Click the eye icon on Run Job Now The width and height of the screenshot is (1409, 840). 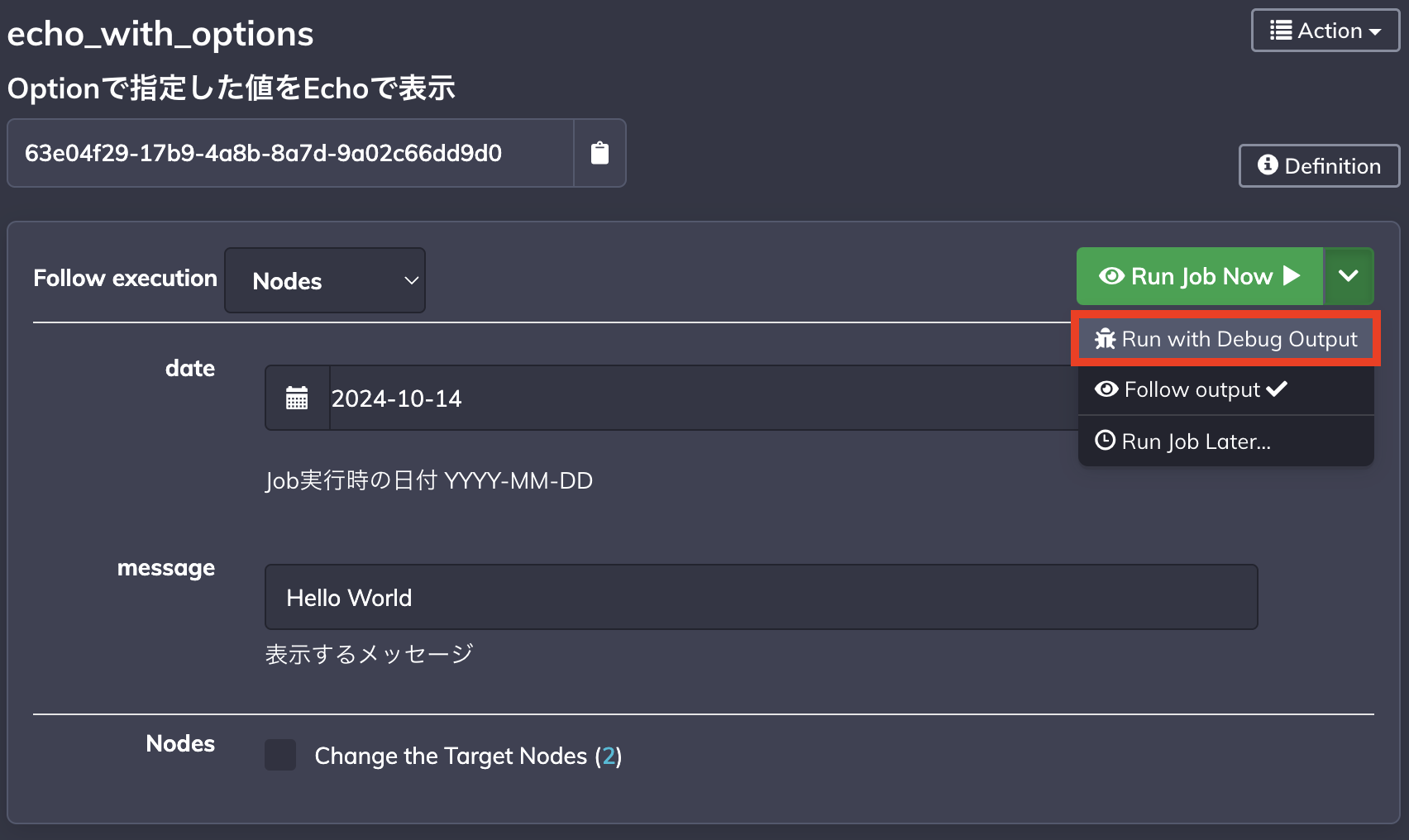click(1111, 276)
